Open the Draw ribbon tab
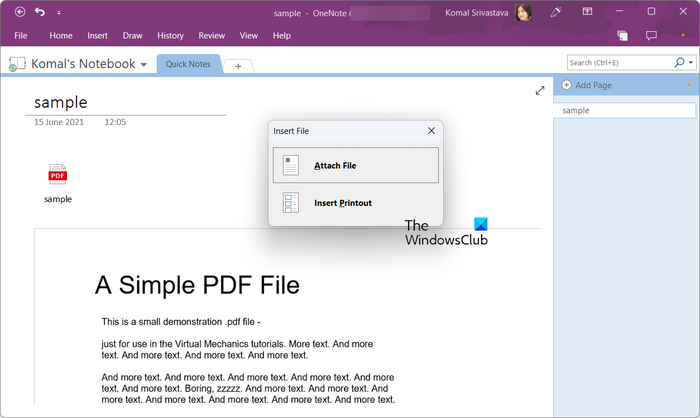700x418 pixels. coord(132,36)
